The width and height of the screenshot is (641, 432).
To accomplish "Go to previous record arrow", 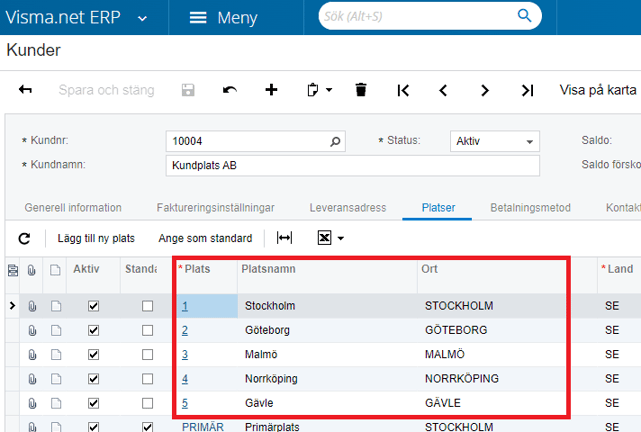I will coord(443,90).
